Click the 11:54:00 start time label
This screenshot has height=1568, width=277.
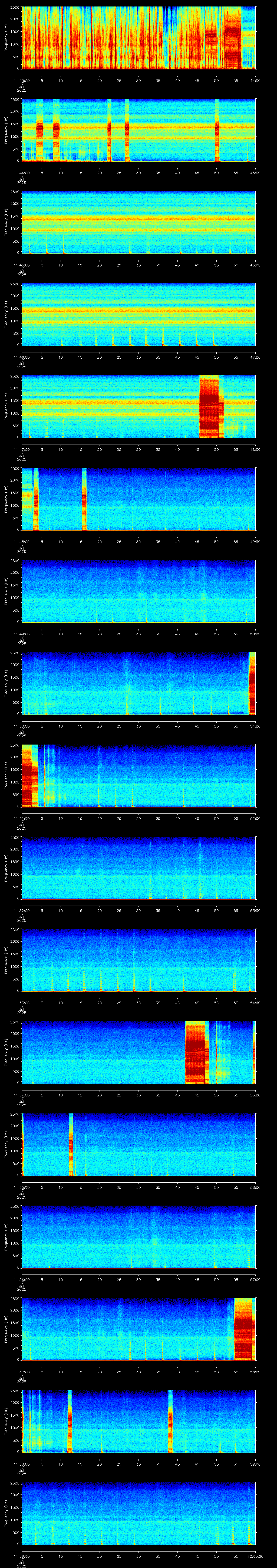pyautogui.click(x=21, y=1095)
